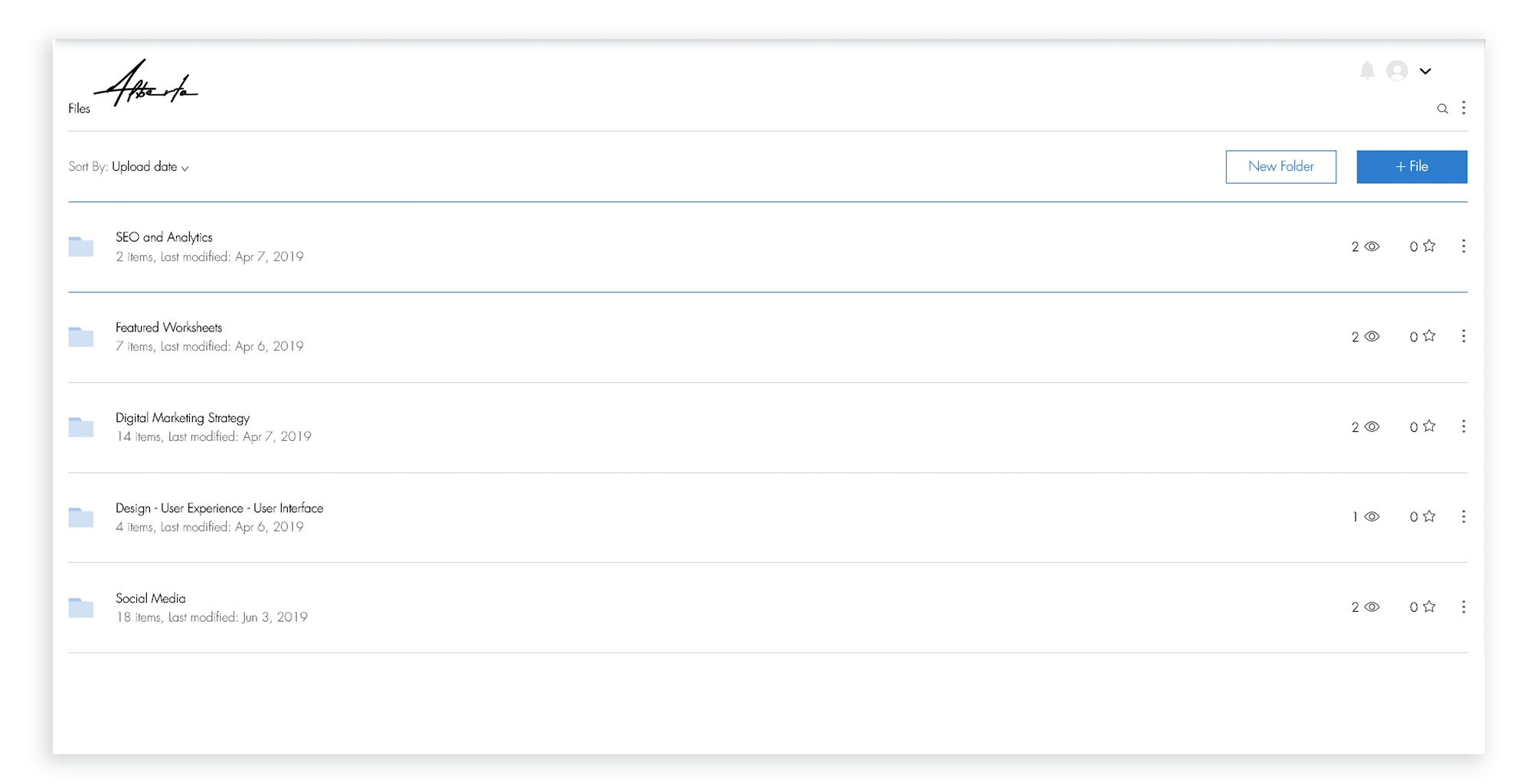The image size is (1527, 784).
Task: Click the Alberto signature logo
Action: coord(147,84)
